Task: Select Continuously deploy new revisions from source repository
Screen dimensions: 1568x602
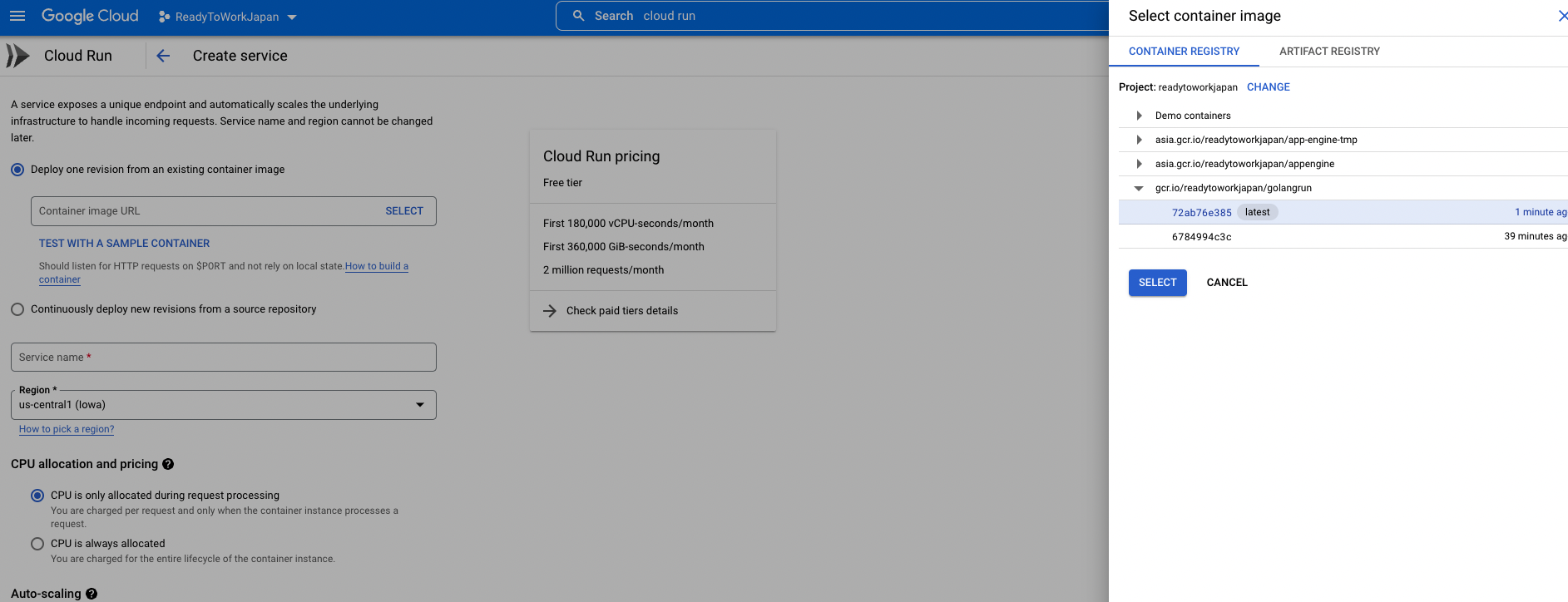Action: (x=17, y=309)
